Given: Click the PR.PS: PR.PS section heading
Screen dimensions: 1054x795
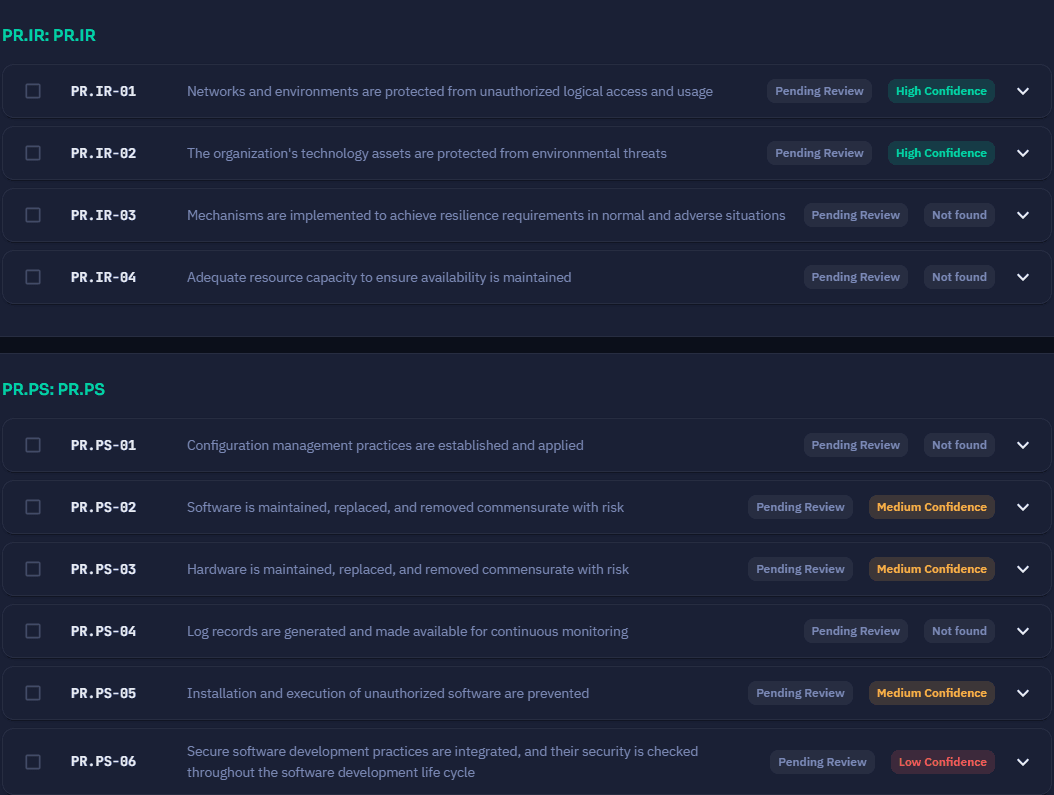Looking at the screenshot, I should coord(54,389).
